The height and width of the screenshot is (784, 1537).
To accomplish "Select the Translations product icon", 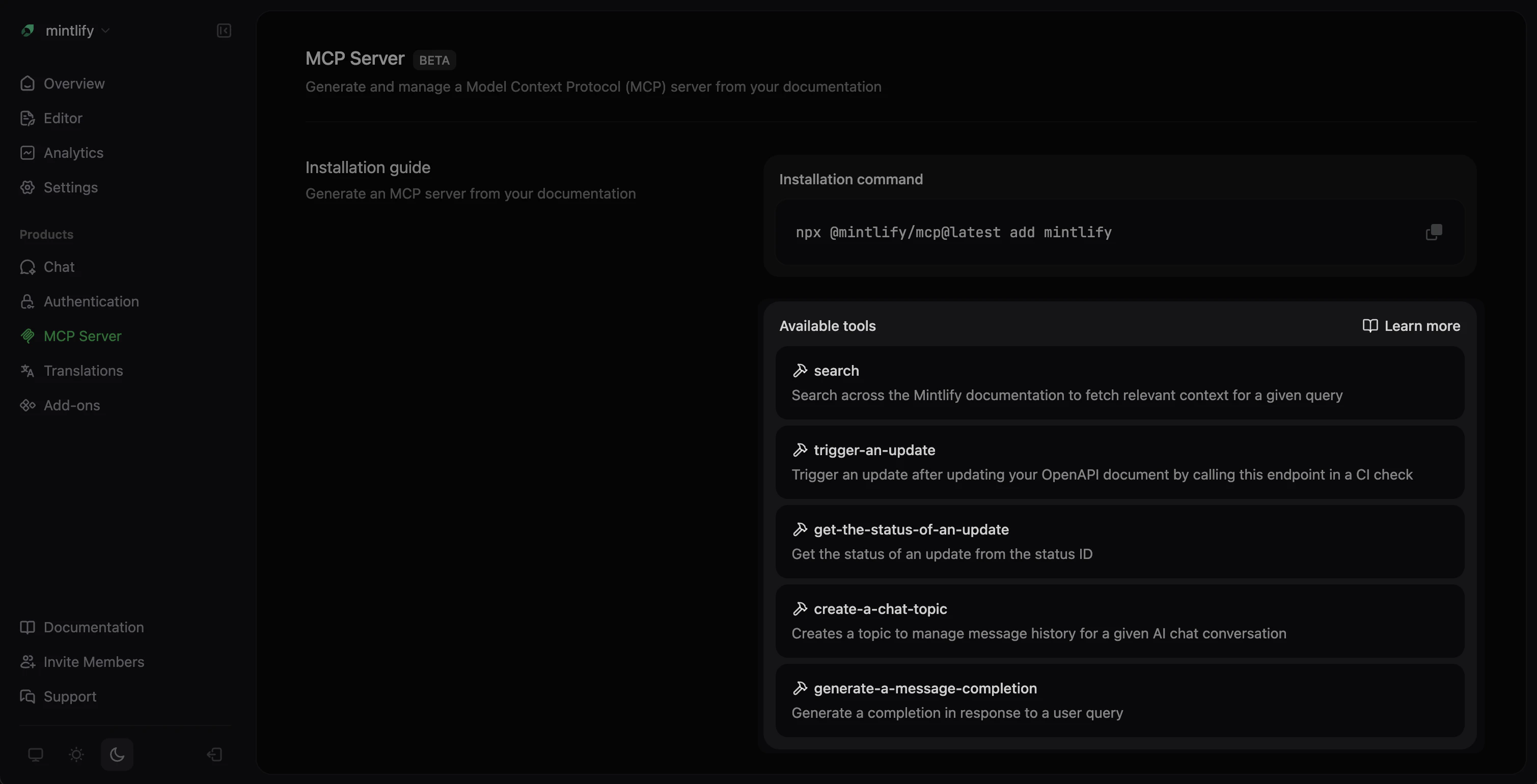I will click(x=28, y=371).
